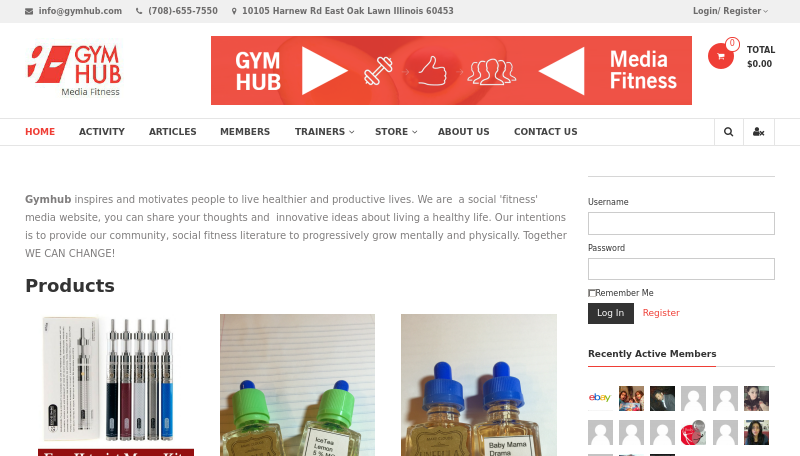
Task: Click the Password input field
Action: click(x=681, y=269)
